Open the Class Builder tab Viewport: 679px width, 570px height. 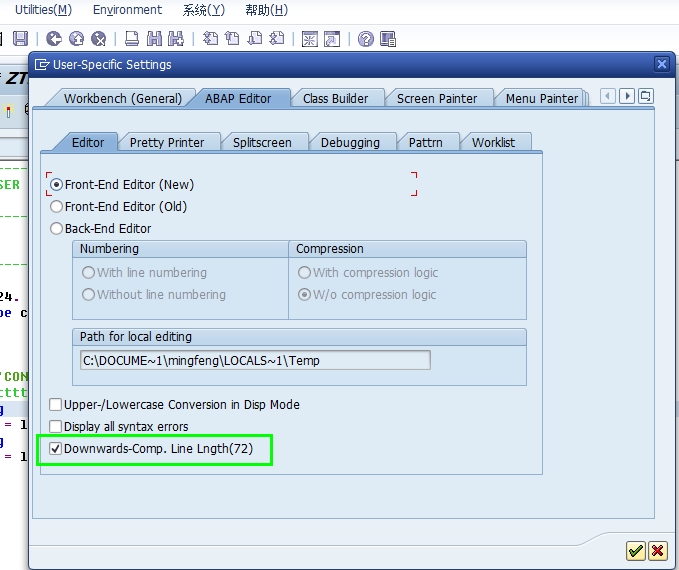[x=336, y=98]
